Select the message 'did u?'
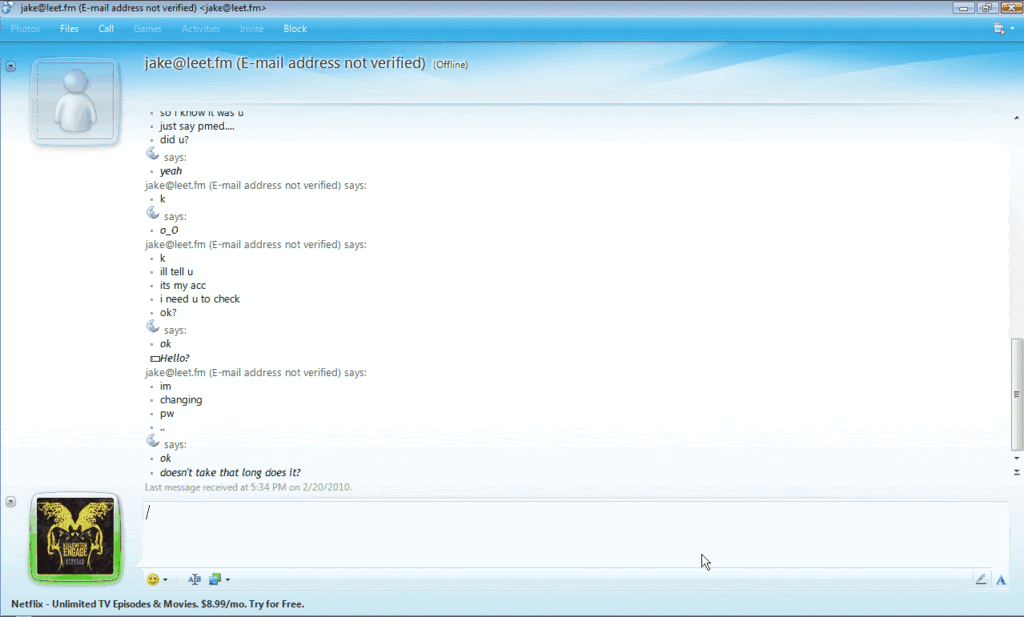Viewport: 1024px width, 617px height. tap(174, 140)
